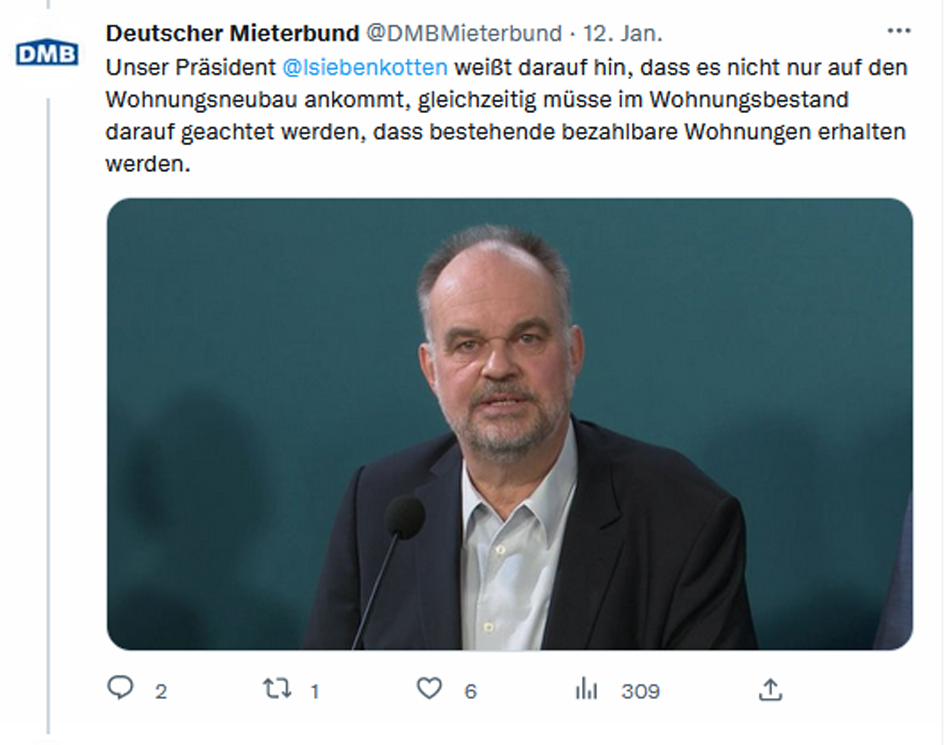Click the like count number 6

coord(470,691)
